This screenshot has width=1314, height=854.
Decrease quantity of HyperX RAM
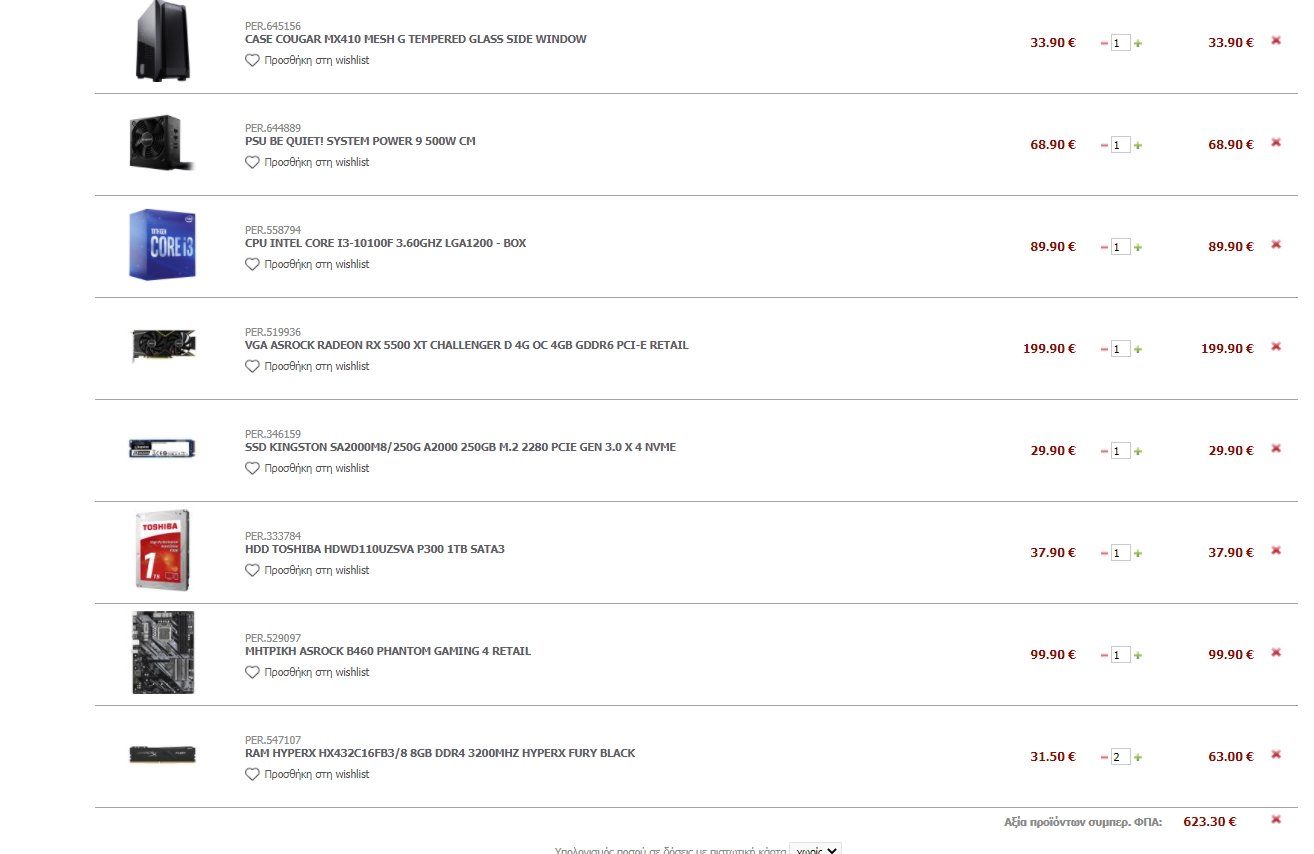pyautogui.click(x=1105, y=757)
